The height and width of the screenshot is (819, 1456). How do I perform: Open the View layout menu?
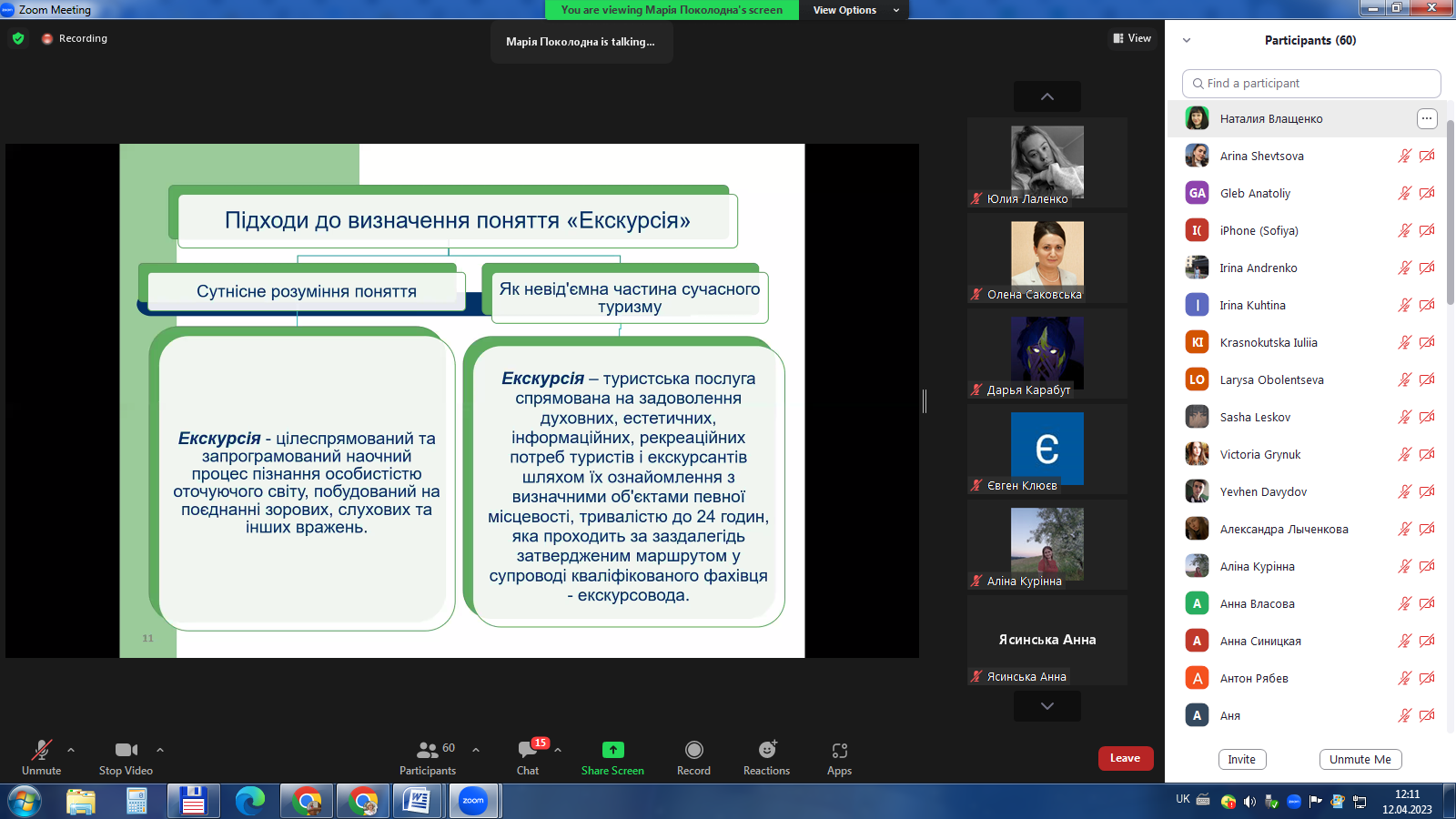tap(1132, 38)
